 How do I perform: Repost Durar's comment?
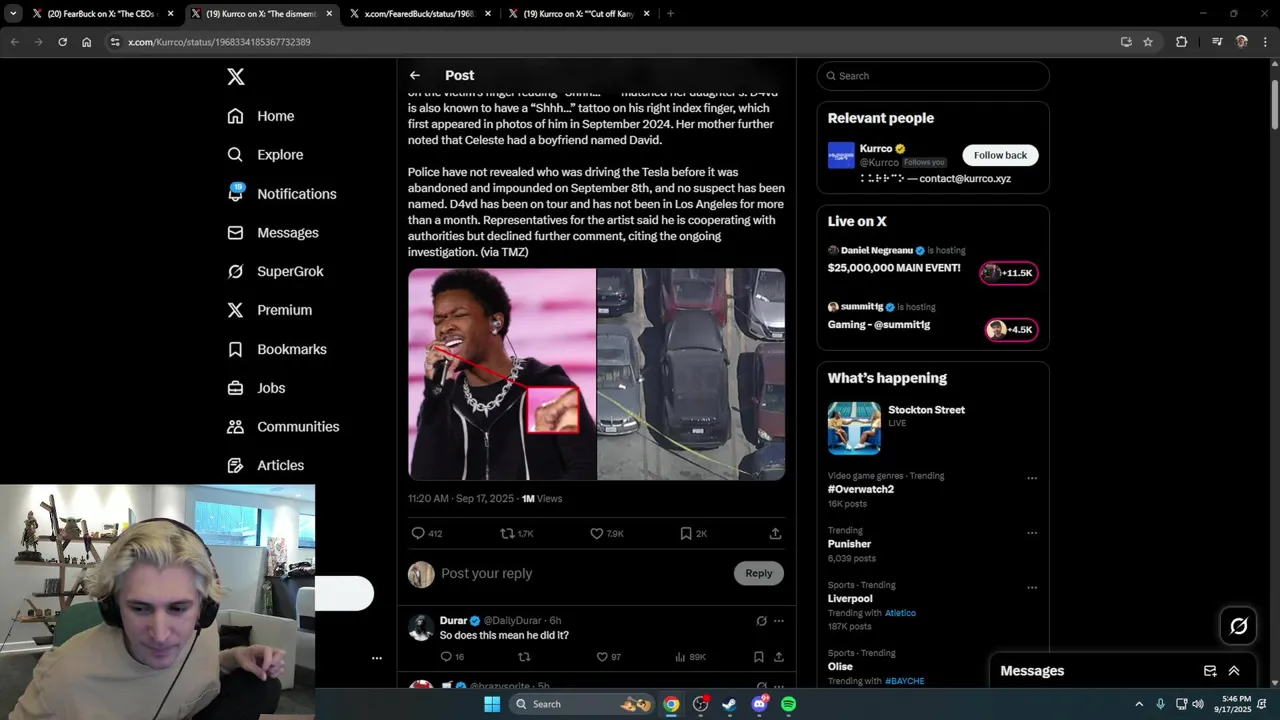coord(524,657)
